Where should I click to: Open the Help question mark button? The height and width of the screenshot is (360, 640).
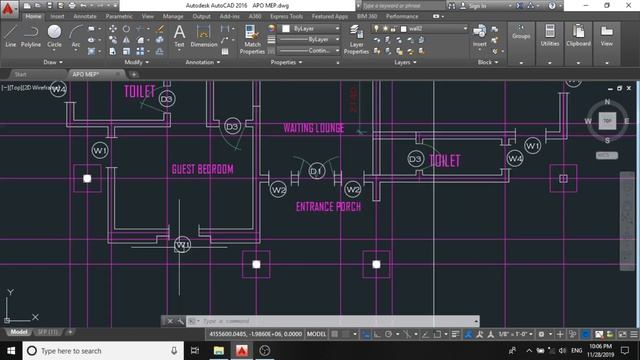pos(552,6)
